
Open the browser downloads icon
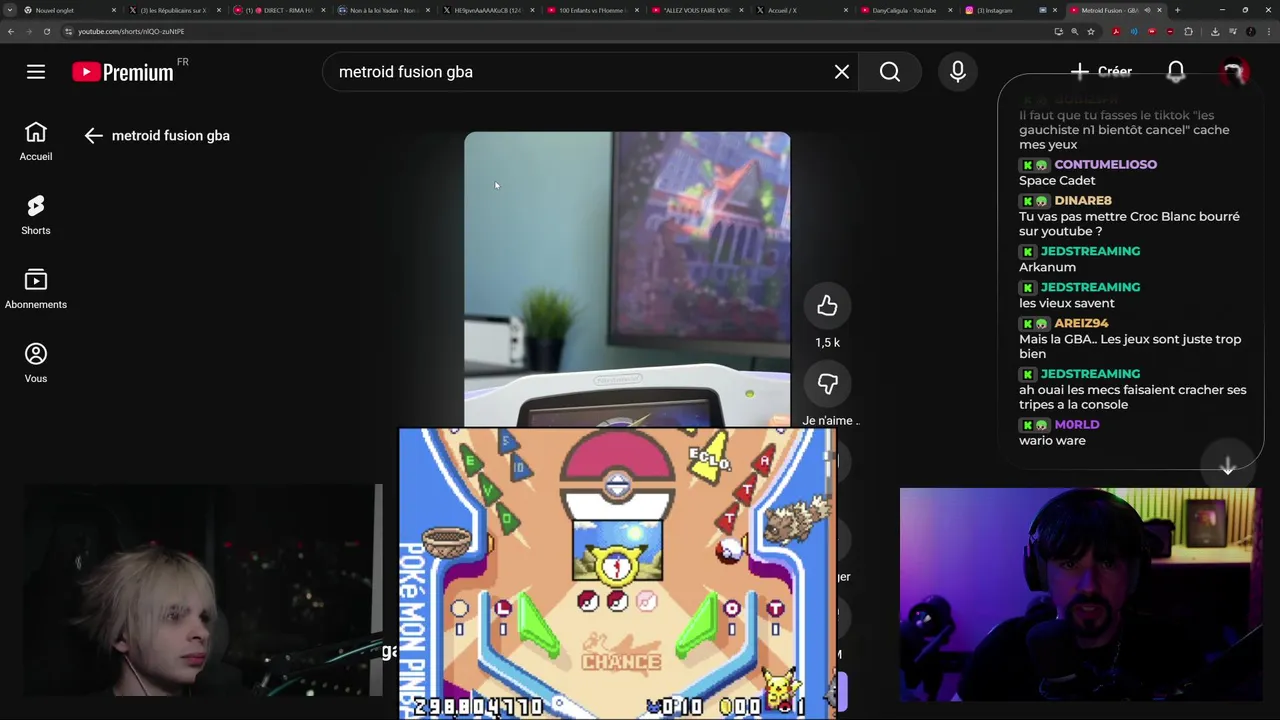tap(1215, 31)
